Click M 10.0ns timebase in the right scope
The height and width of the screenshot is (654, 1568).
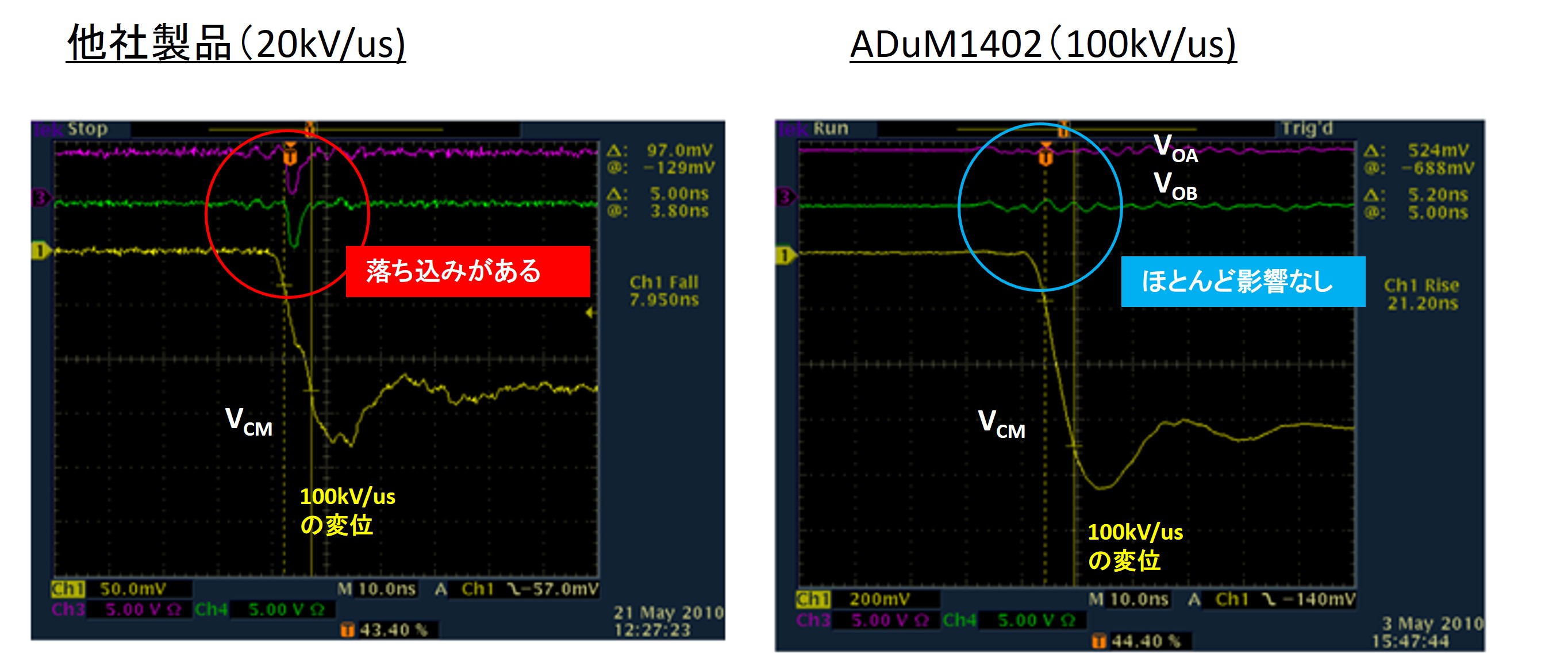pyautogui.click(x=1128, y=599)
